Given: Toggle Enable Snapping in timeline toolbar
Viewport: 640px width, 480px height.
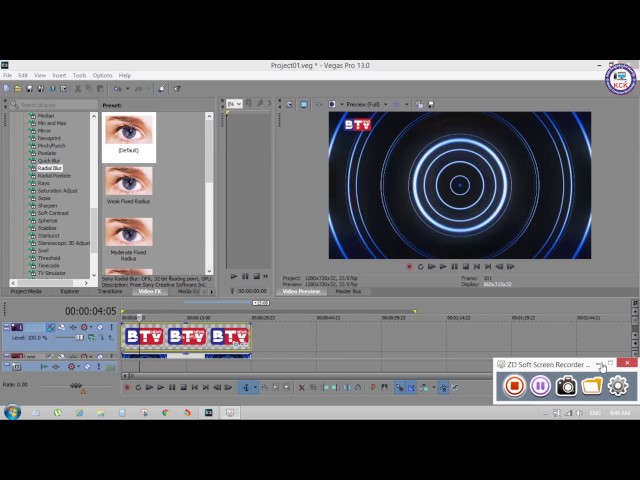Looking at the screenshot, I should 400,387.
